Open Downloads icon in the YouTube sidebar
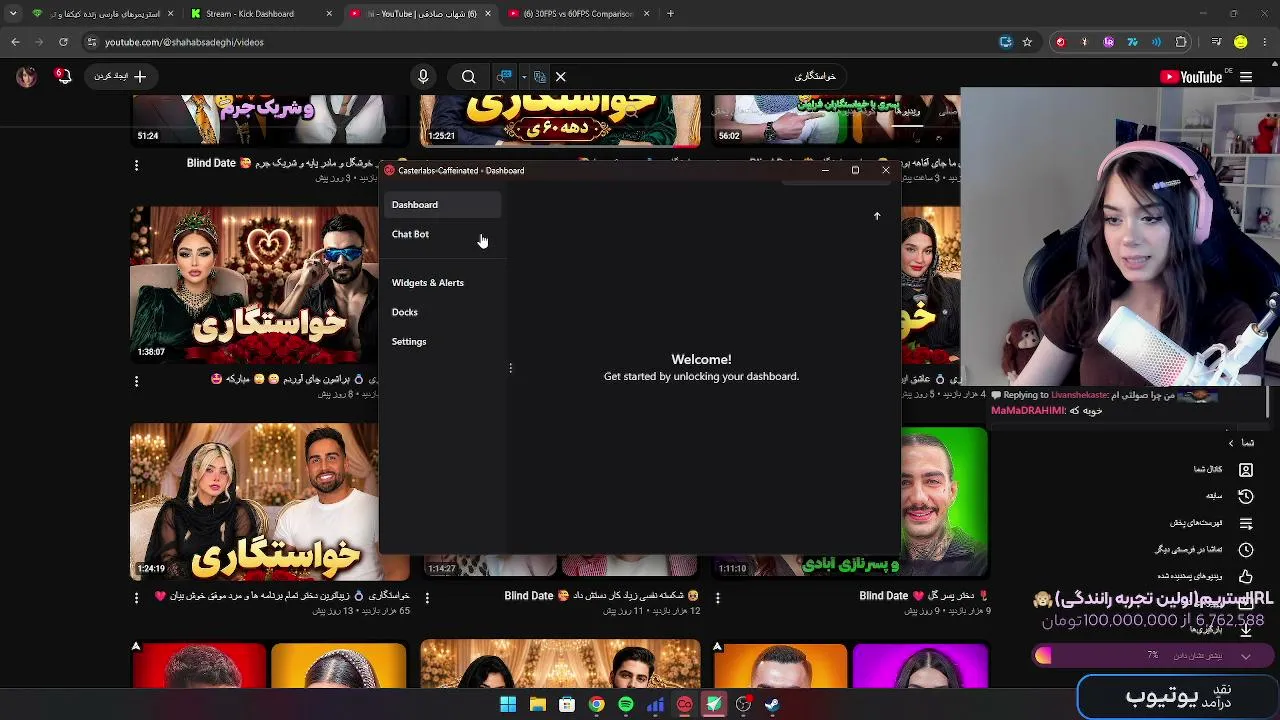1280x720 pixels. pyautogui.click(x=1246, y=630)
